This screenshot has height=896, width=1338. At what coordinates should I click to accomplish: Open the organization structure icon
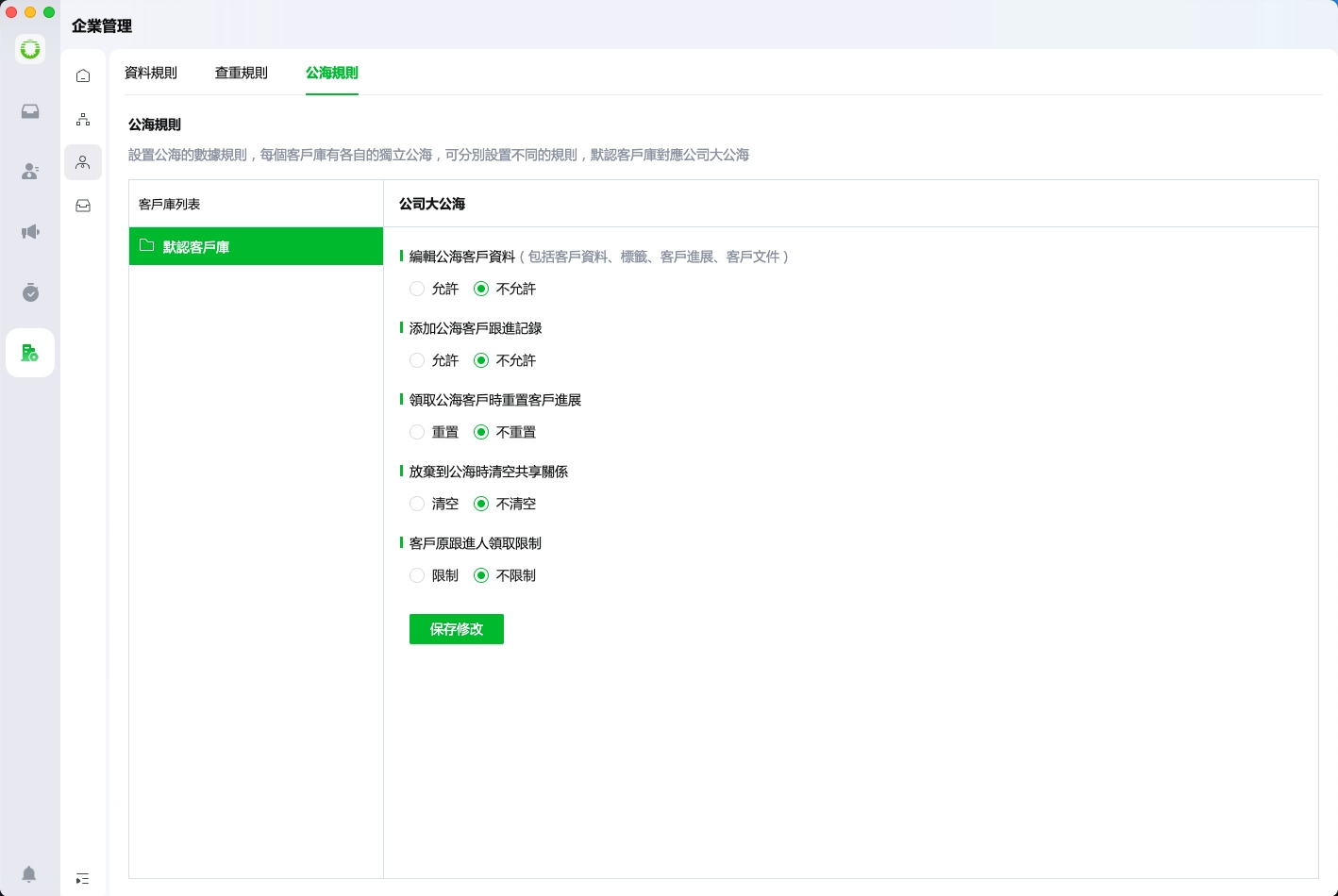click(x=83, y=119)
